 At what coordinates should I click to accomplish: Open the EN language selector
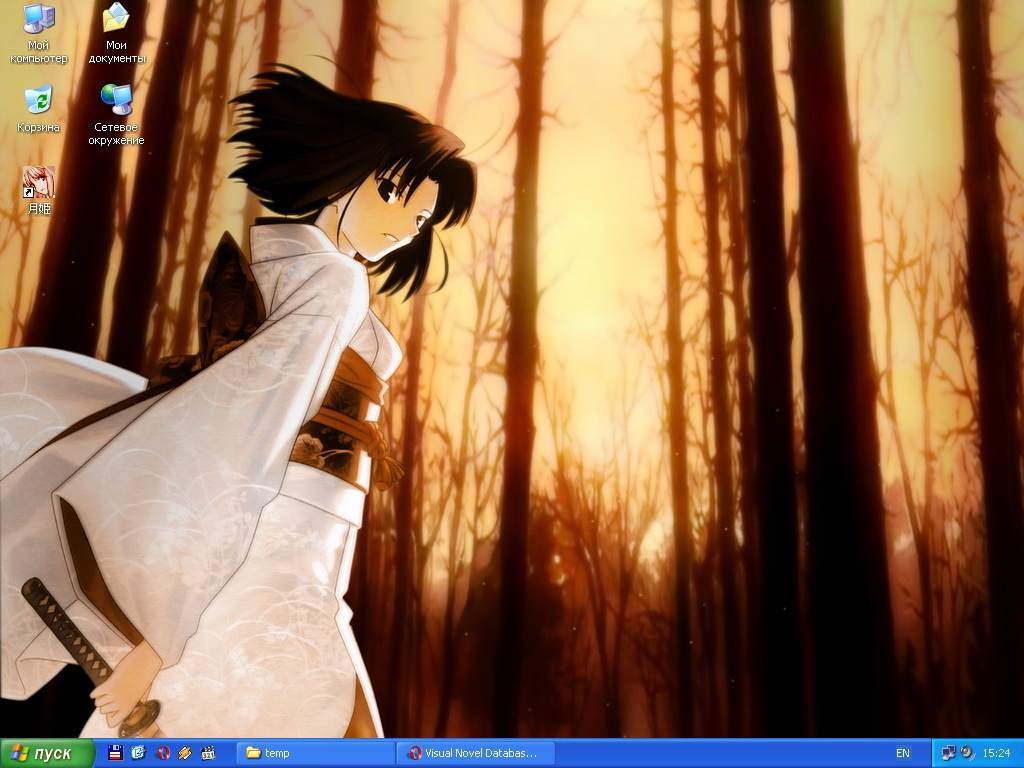coord(903,753)
